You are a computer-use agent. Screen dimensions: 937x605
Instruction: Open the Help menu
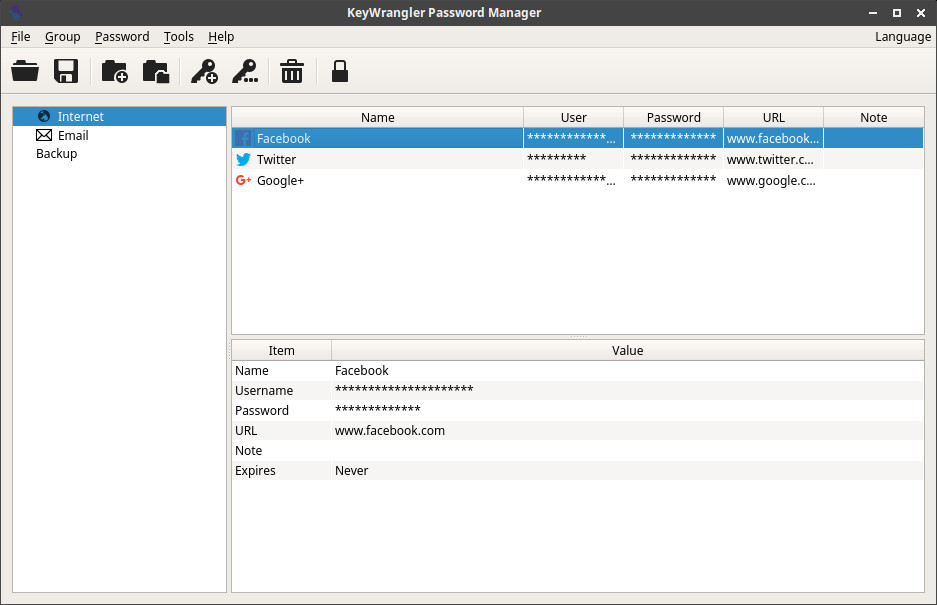[x=221, y=36]
